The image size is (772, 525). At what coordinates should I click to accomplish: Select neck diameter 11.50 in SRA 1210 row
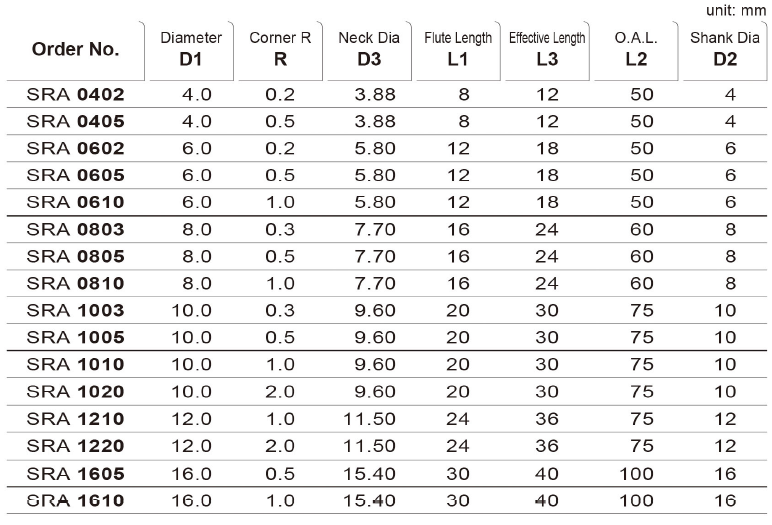369,419
